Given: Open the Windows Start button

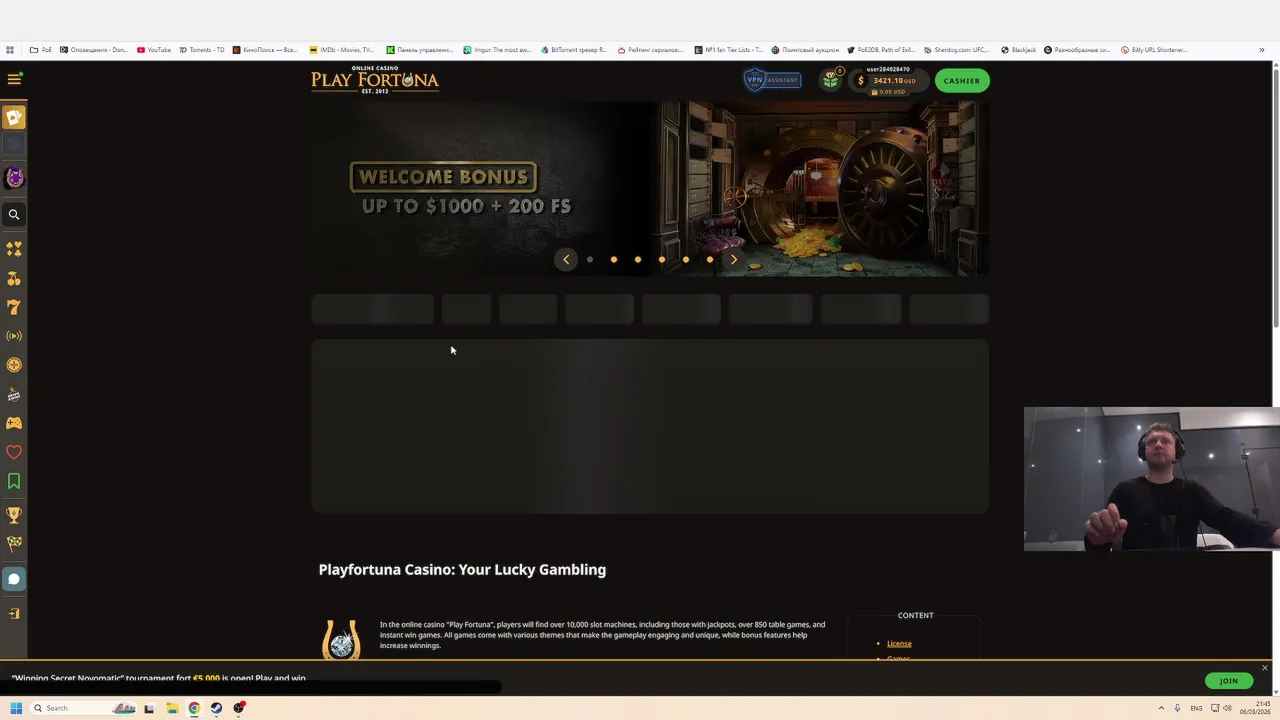Looking at the screenshot, I should [x=16, y=708].
